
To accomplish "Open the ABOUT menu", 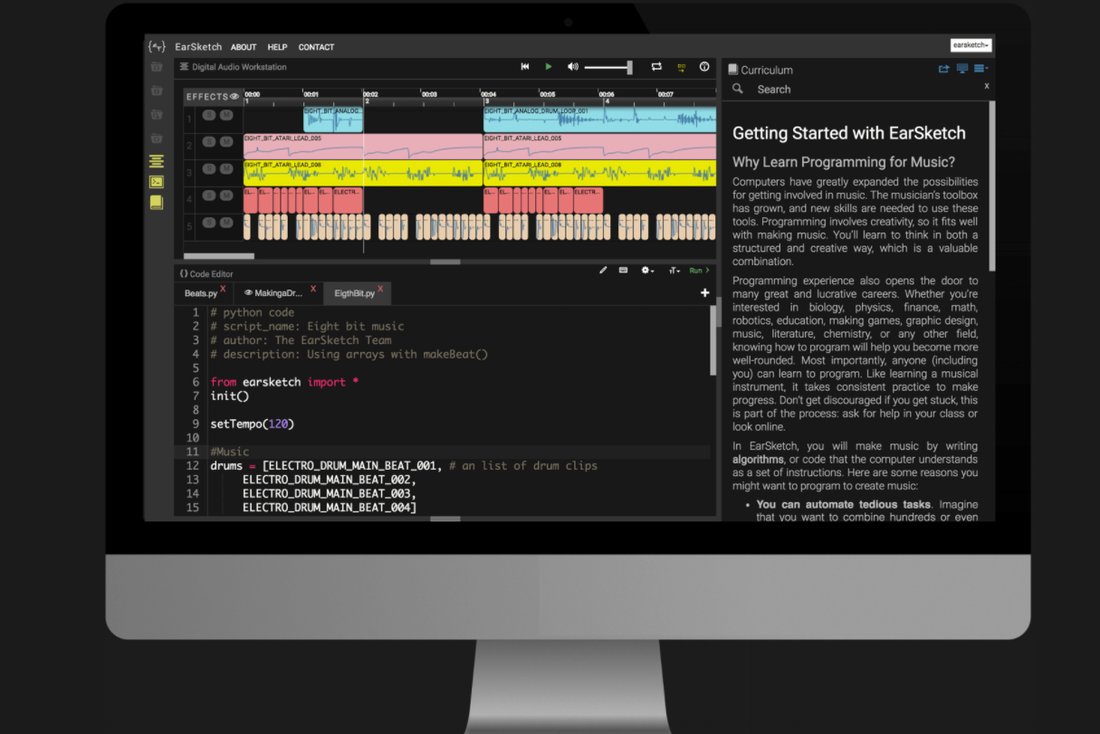I will pyautogui.click(x=243, y=47).
